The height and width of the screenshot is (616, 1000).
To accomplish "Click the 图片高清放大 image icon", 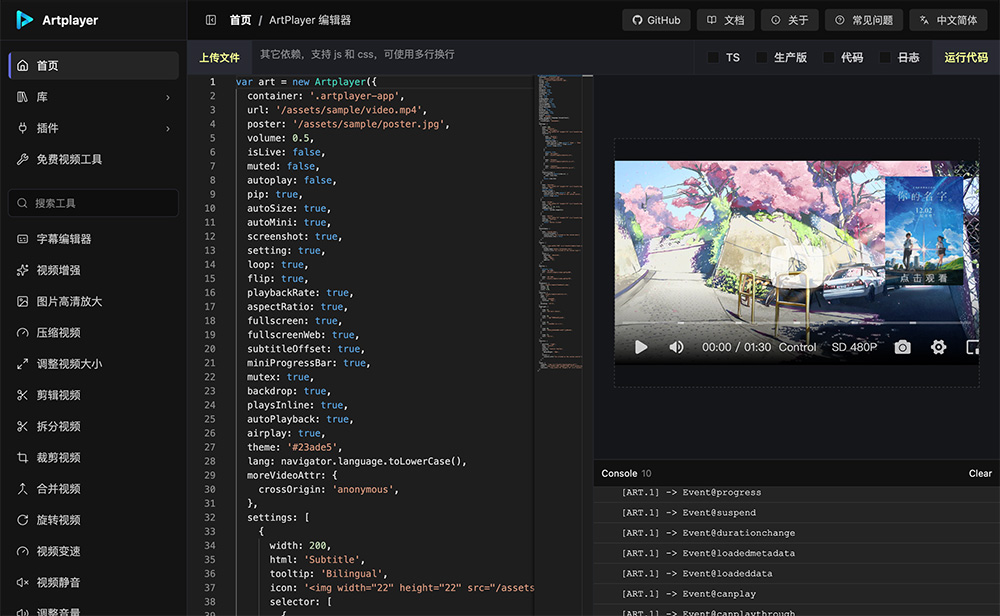I will [x=22, y=302].
